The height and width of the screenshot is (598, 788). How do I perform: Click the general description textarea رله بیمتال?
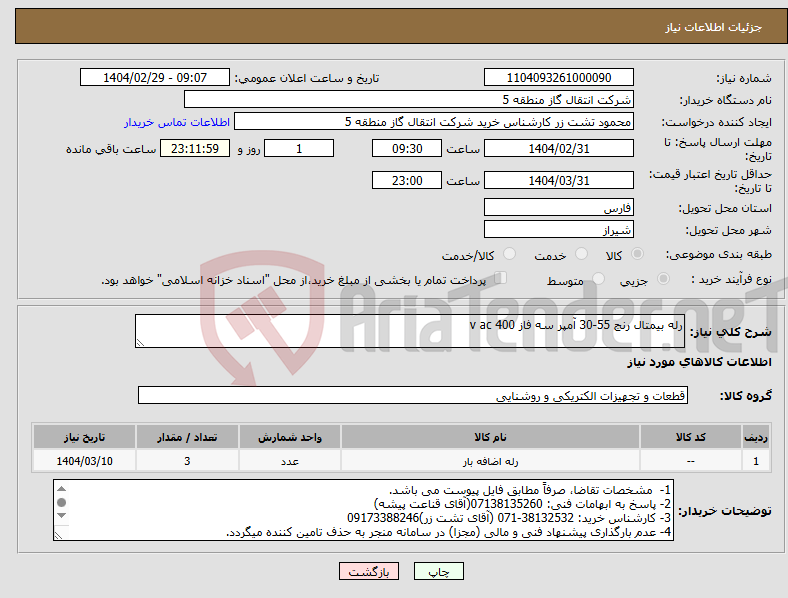[410, 331]
